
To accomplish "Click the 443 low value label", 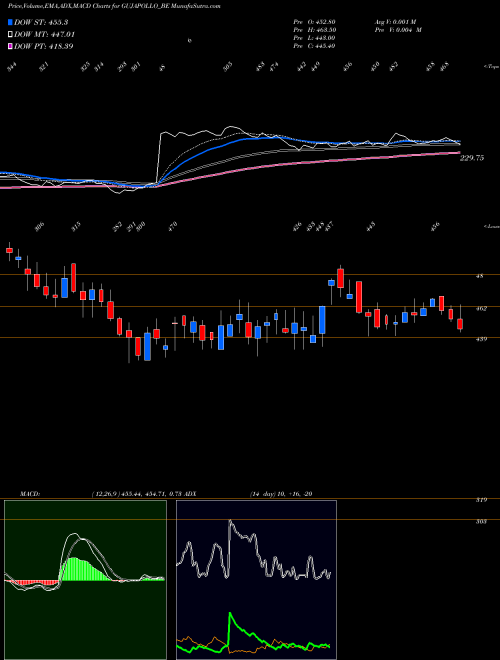I will point(370,227).
